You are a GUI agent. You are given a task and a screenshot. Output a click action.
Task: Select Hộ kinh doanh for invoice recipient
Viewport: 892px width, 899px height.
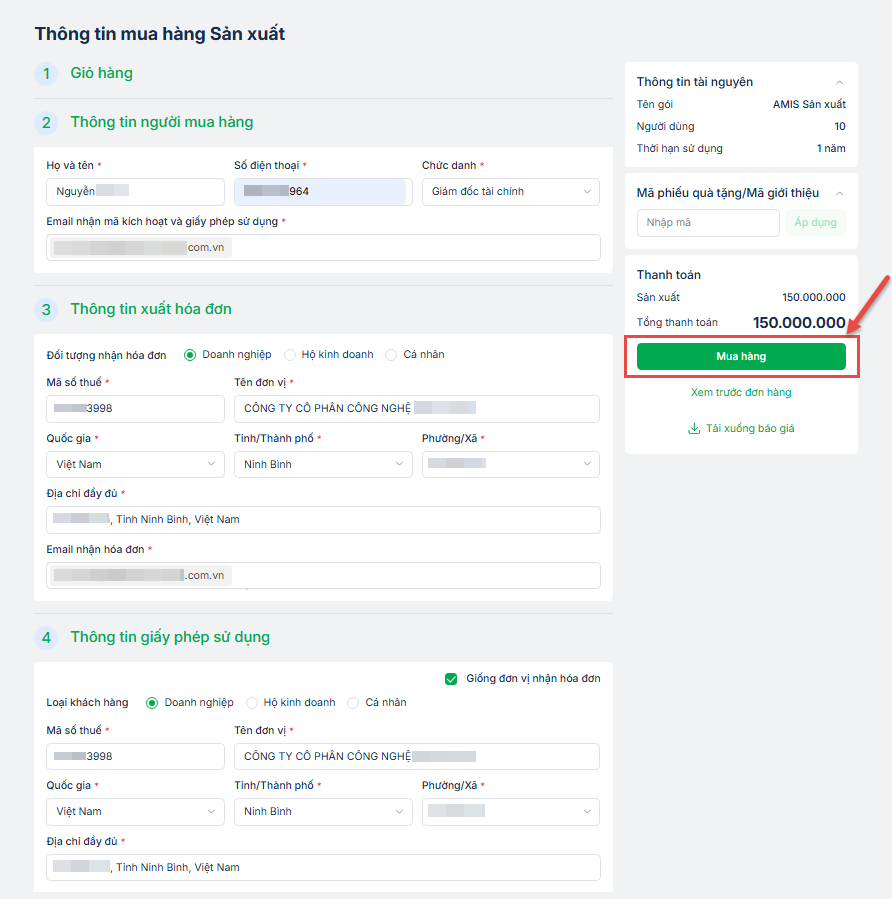pyautogui.click(x=291, y=355)
